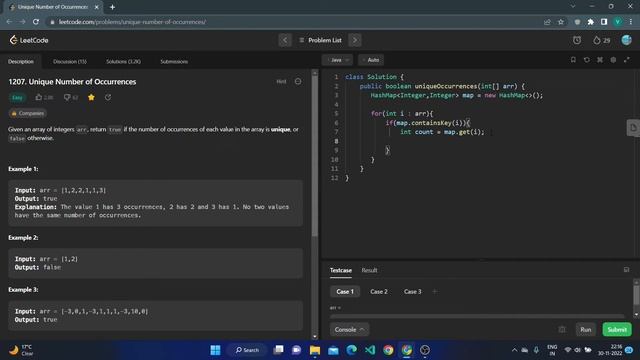Toggle editor fullscreen icon

tap(627, 60)
